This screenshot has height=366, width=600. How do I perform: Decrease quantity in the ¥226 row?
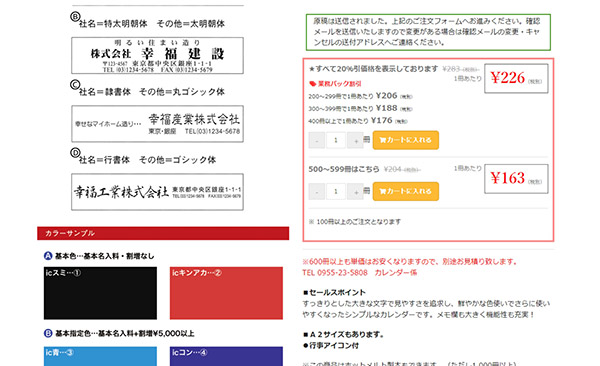tap(317, 140)
